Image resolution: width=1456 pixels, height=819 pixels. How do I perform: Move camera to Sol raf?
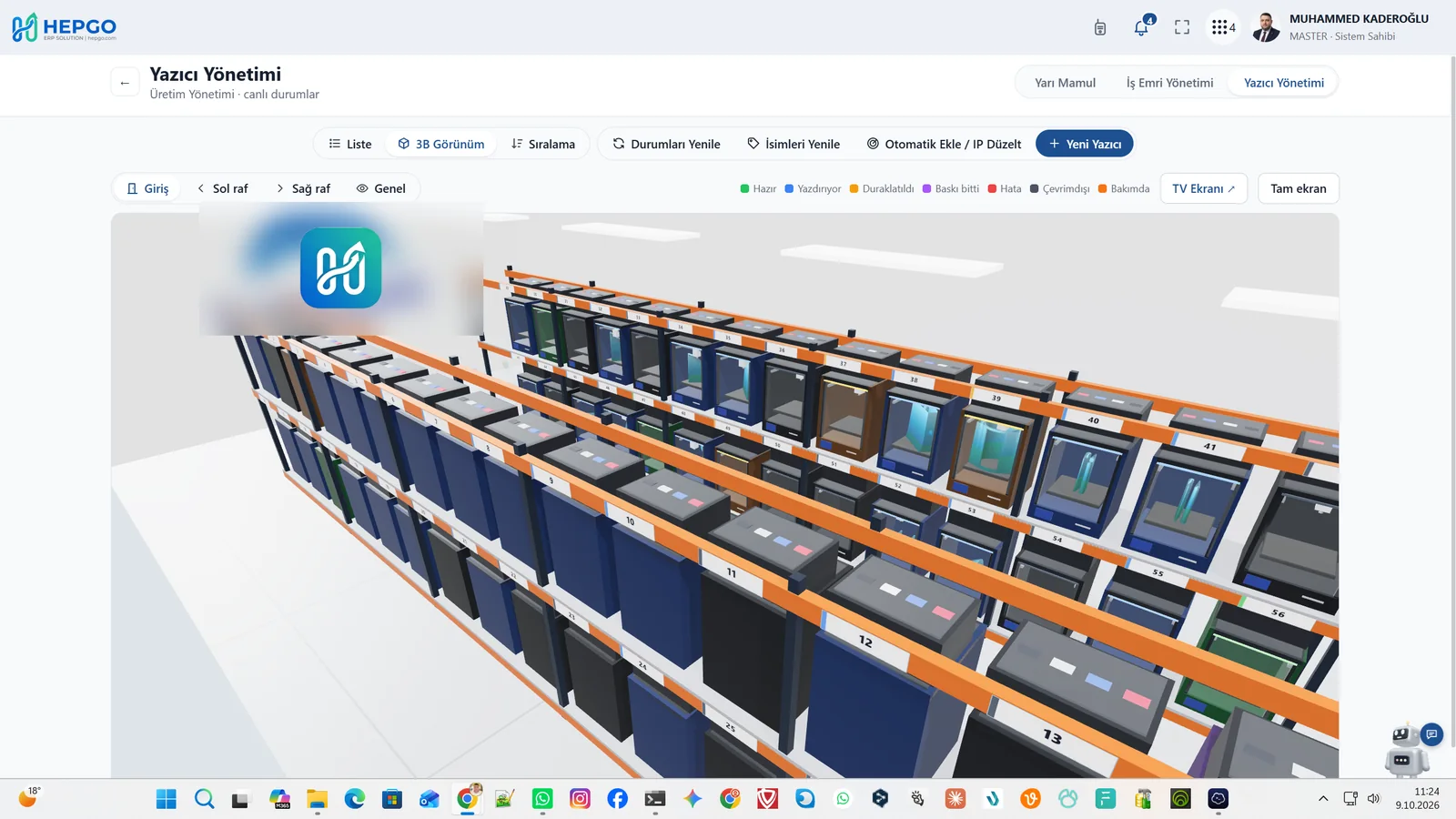[x=223, y=188]
